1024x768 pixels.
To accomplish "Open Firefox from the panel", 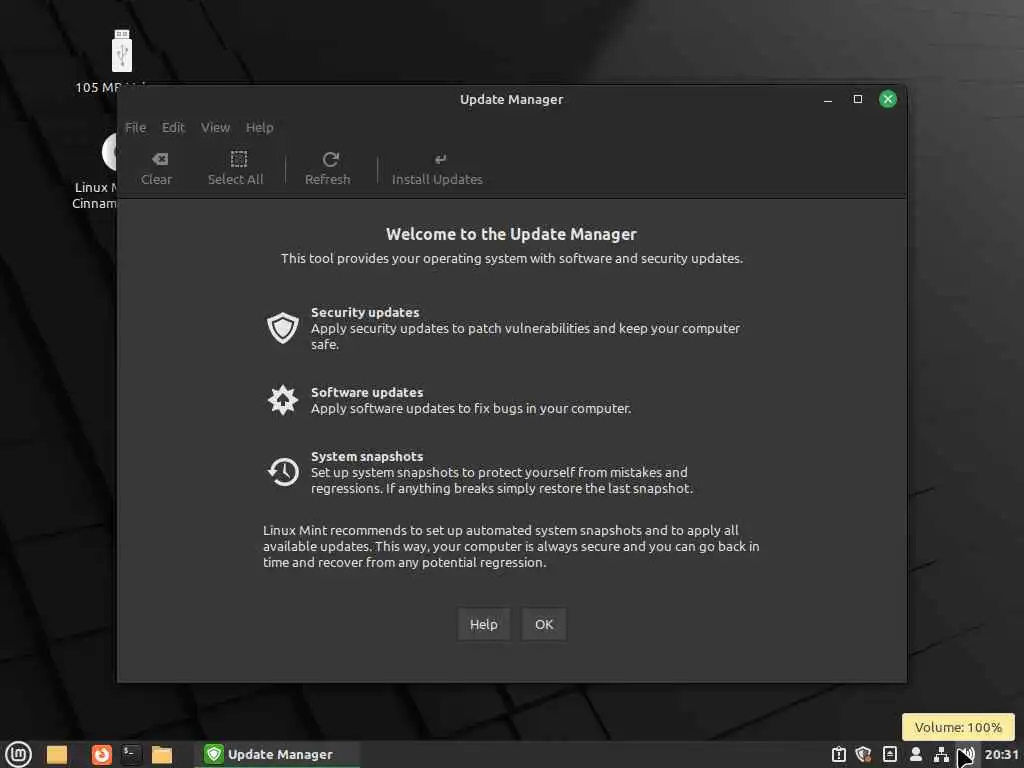I will coord(101,755).
